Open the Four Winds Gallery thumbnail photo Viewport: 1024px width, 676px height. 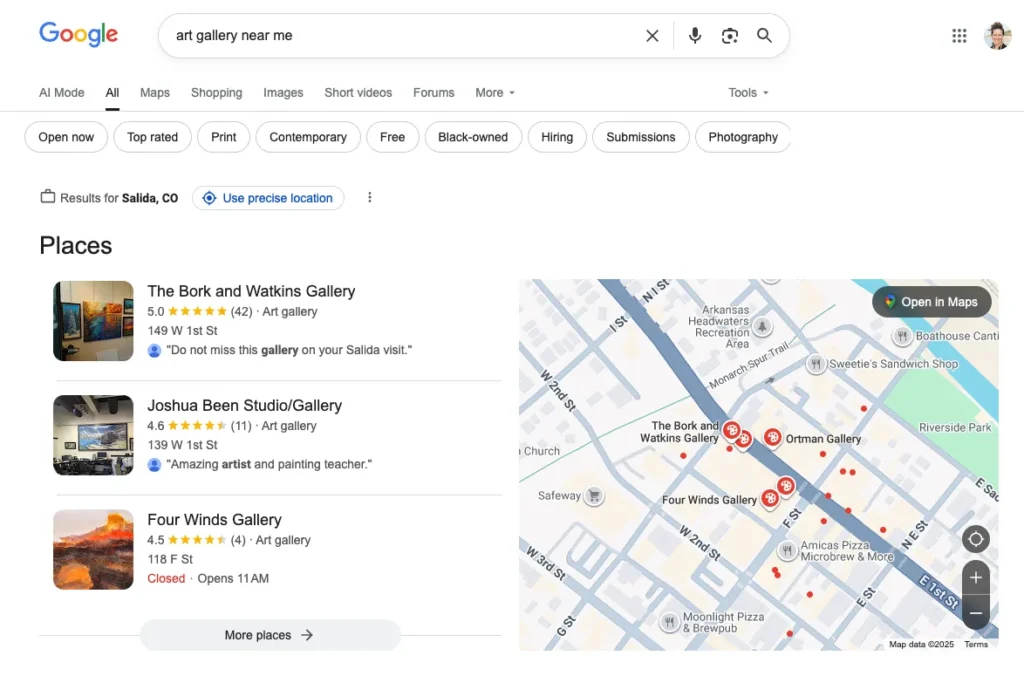(93, 549)
